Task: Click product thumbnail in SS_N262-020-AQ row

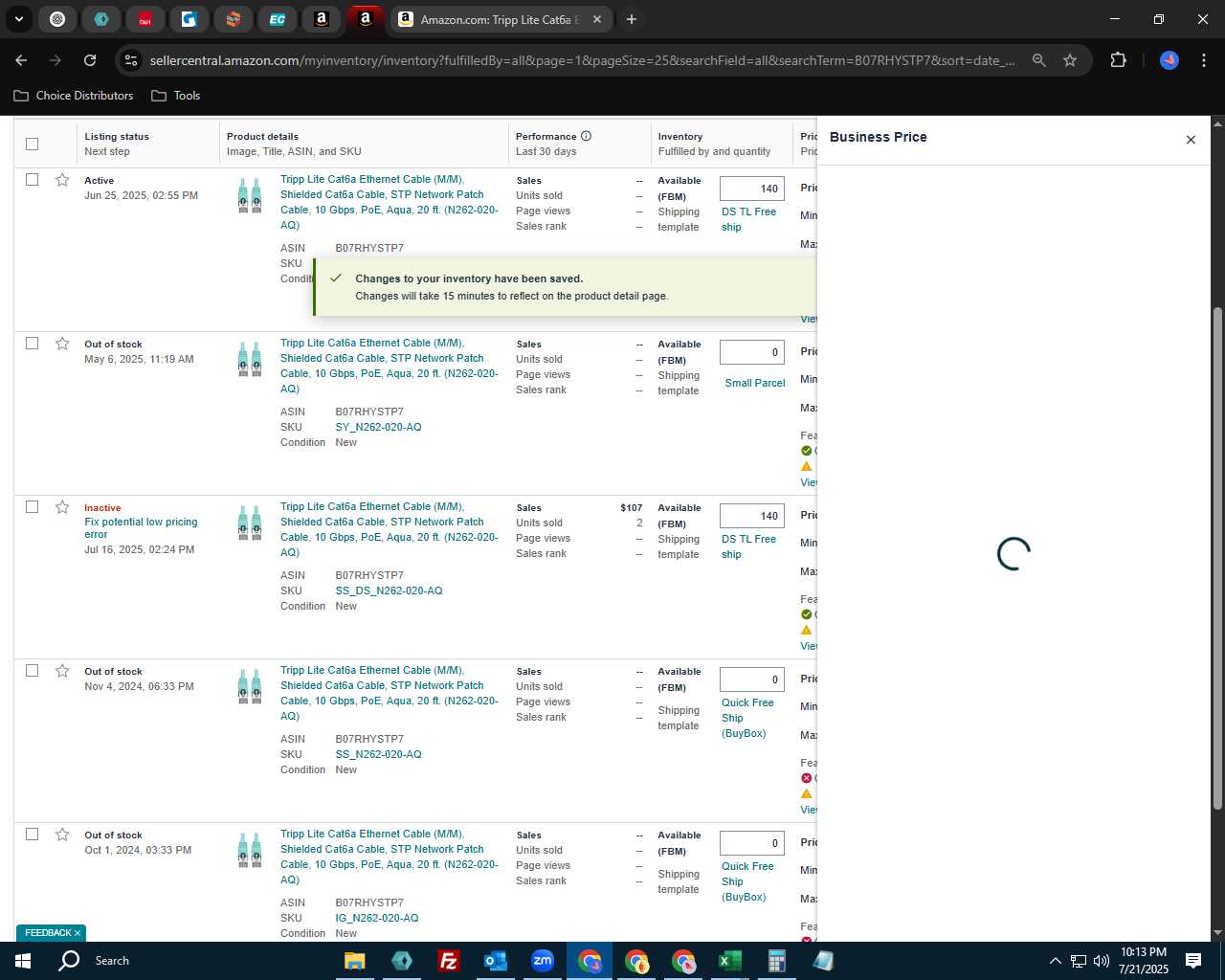Action: pyautogui.click(x=250, y=687)
